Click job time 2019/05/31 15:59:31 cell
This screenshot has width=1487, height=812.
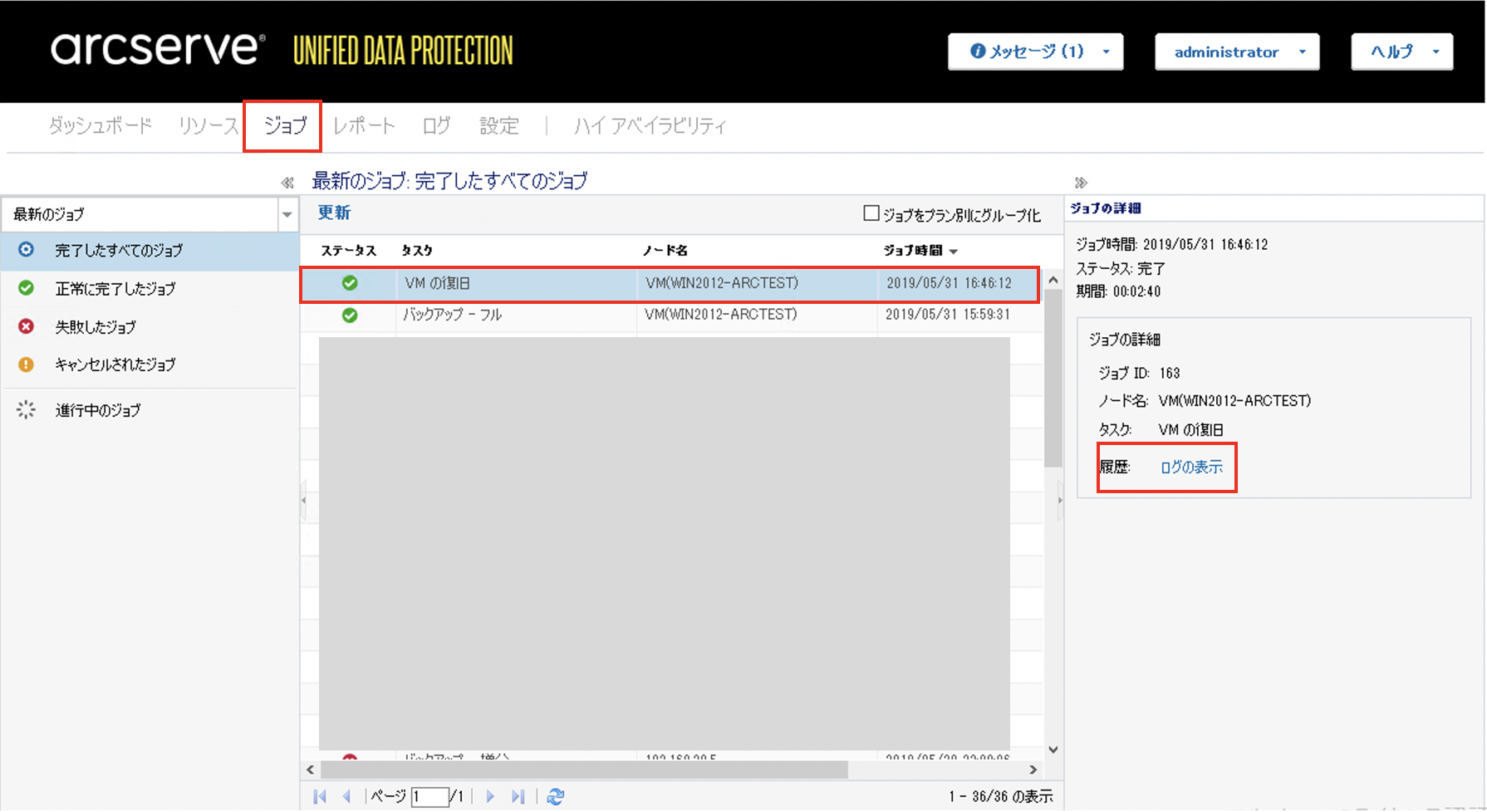(x=948, y=316)
